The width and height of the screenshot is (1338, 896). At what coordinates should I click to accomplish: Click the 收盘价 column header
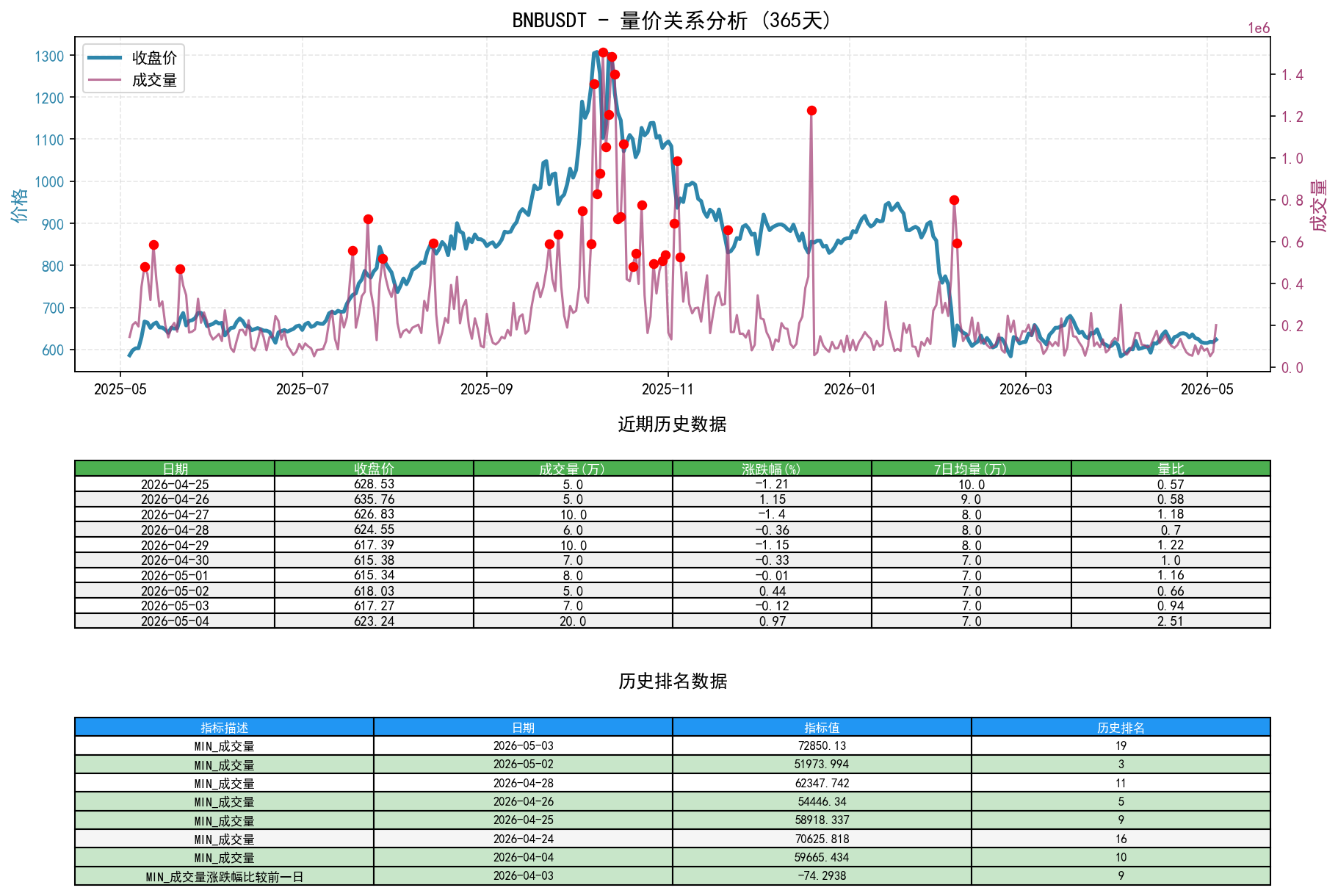(x=374, y=469)
